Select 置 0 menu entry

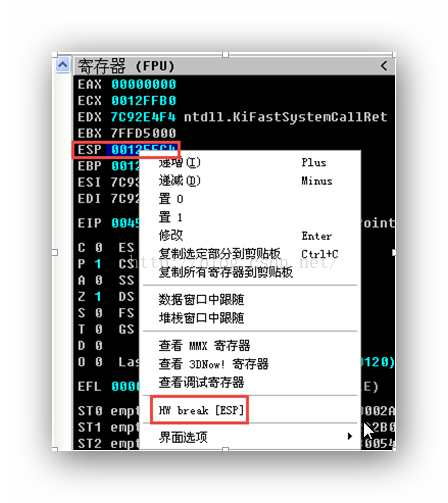249,199
